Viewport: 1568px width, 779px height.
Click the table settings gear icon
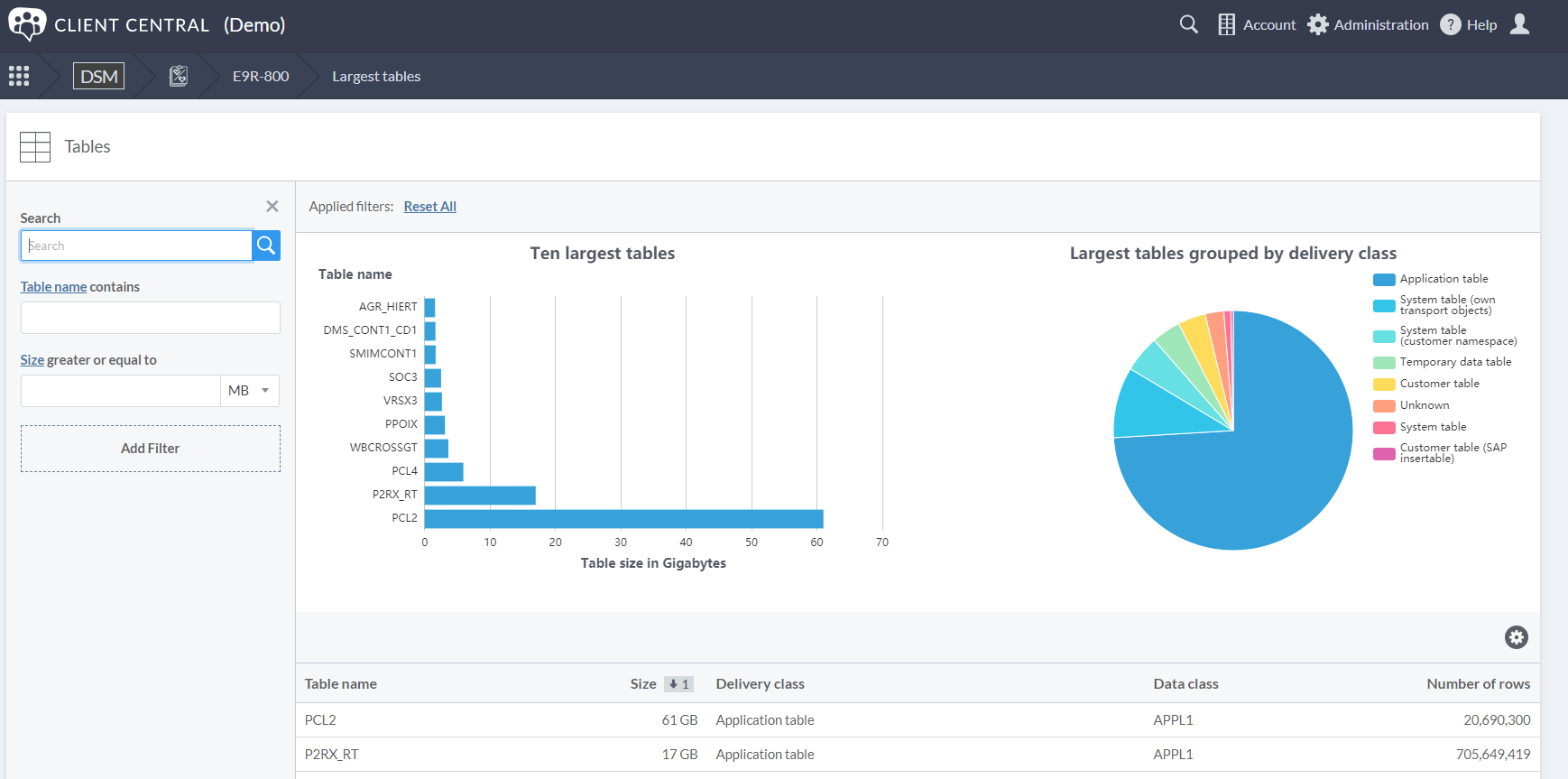click(x=1516, y=637)
